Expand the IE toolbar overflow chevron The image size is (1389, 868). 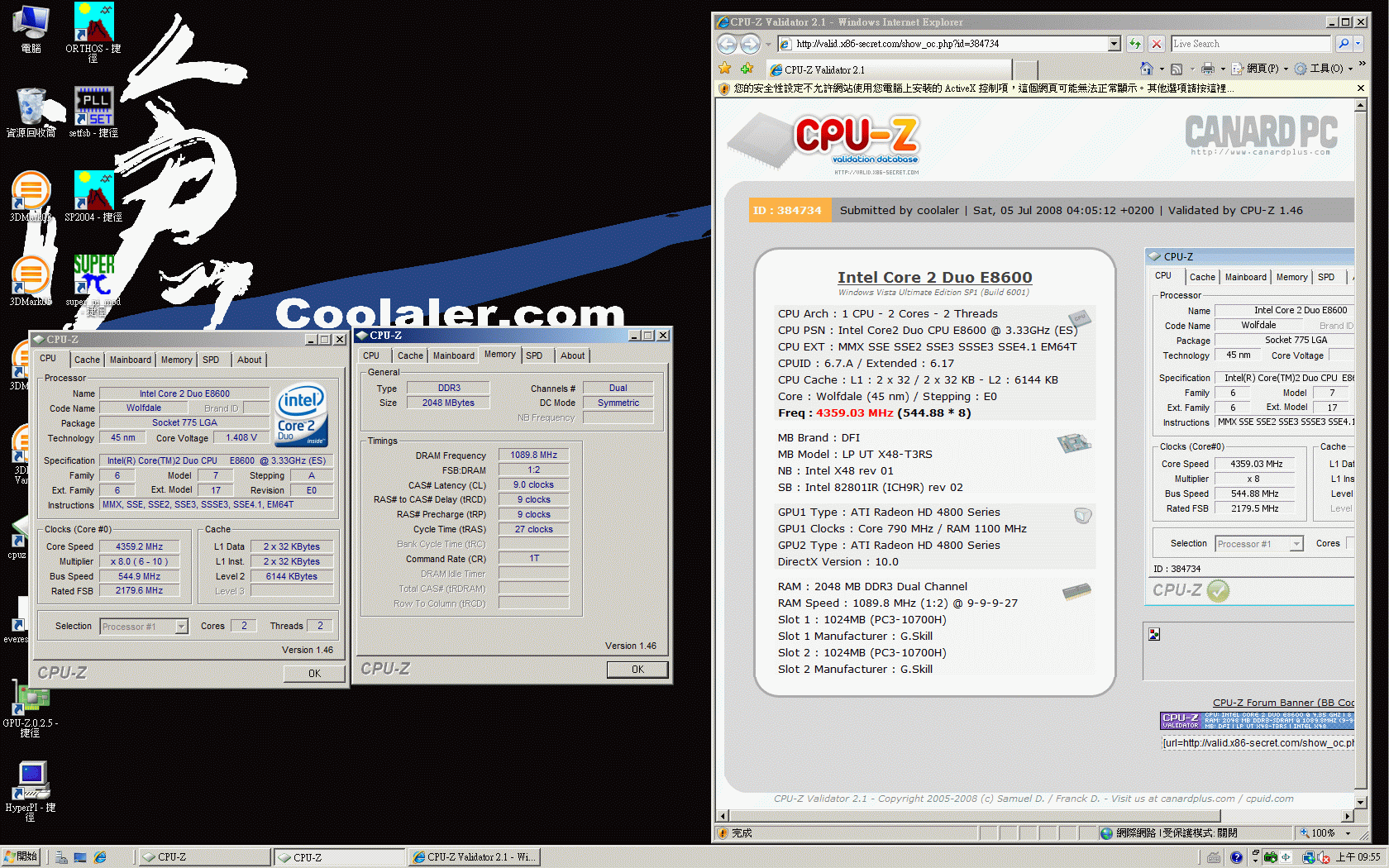click(1362, 64)
